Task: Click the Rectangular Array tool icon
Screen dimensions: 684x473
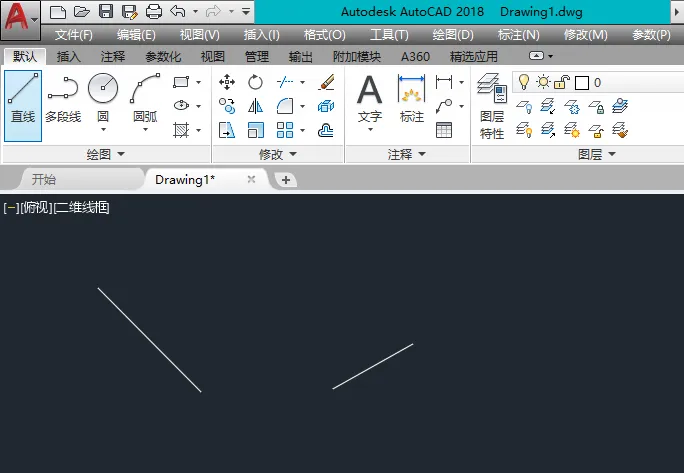Action: click(x=285, y=130)
